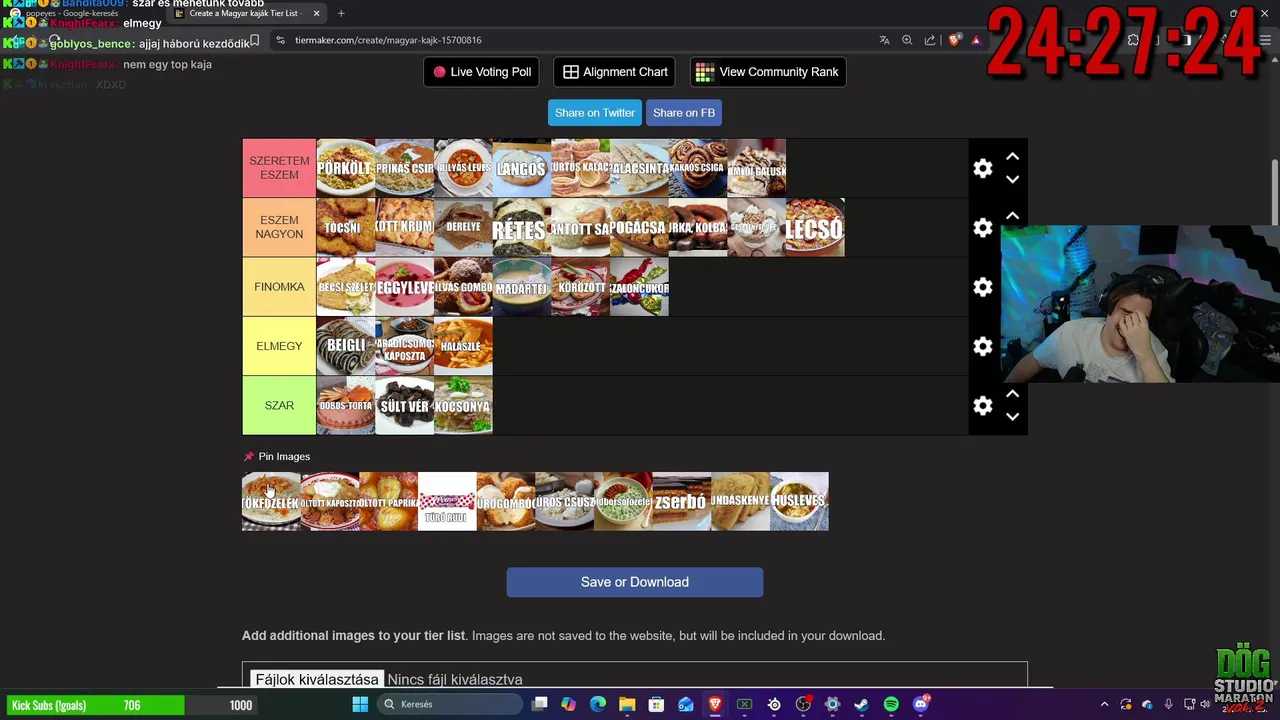This screenshot has height=720, width=1280.
Task: Click the yellow ELMEGY tier label
Action: tap(279, 346)
